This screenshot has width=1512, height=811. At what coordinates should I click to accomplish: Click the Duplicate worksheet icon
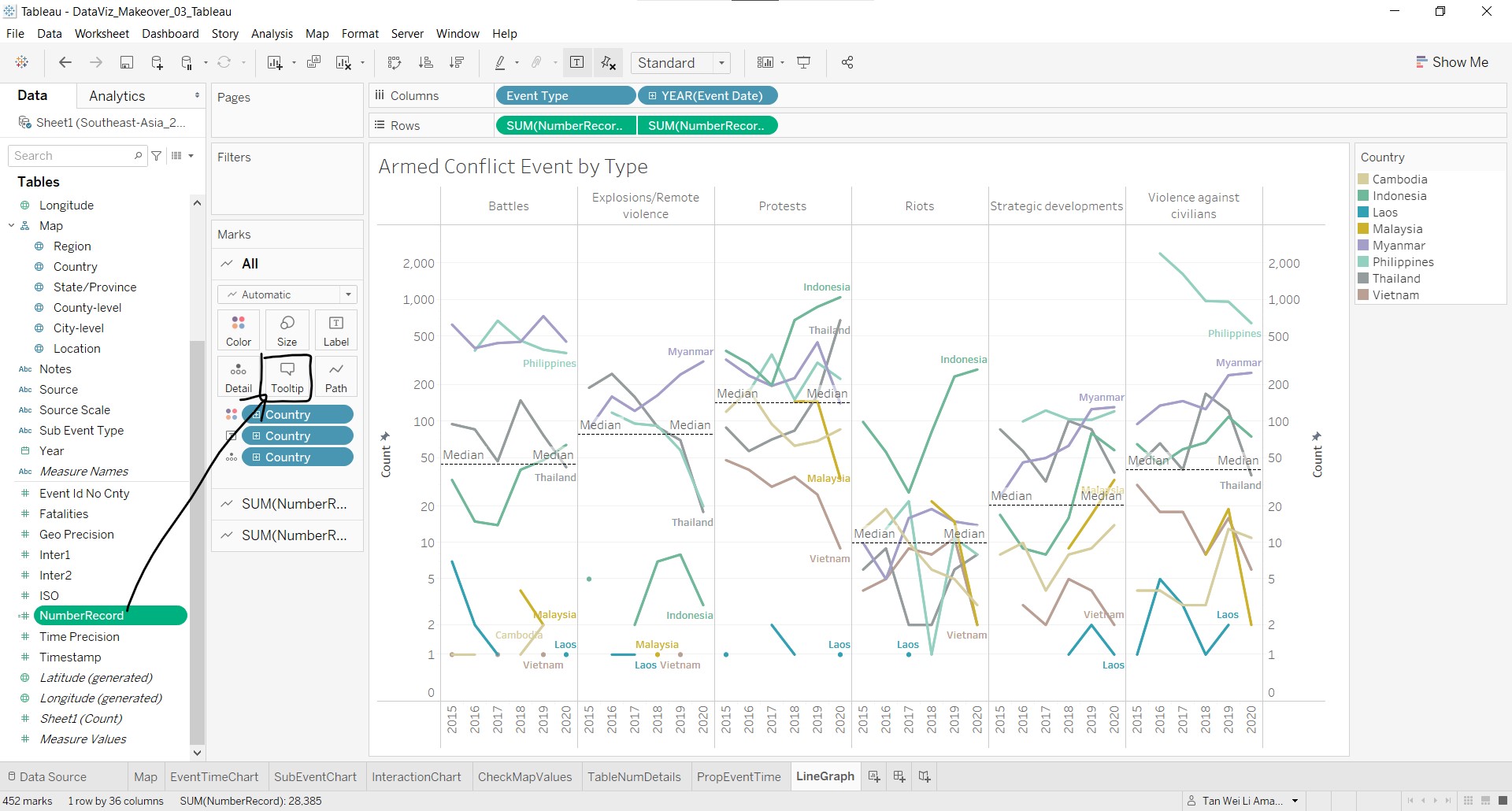point(313,63)
